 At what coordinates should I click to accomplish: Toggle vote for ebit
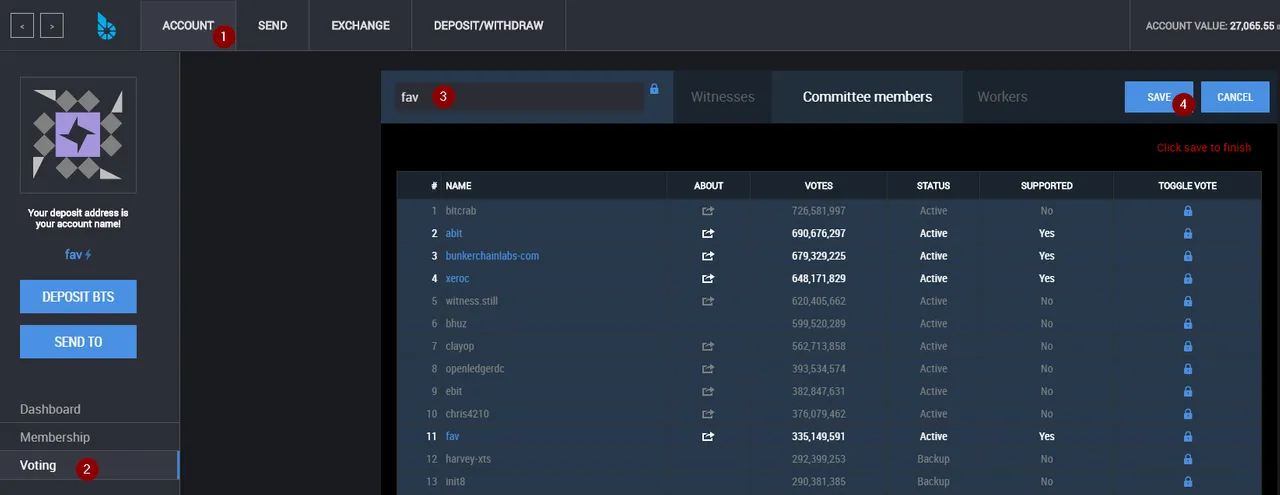[x=1188, y=391]
